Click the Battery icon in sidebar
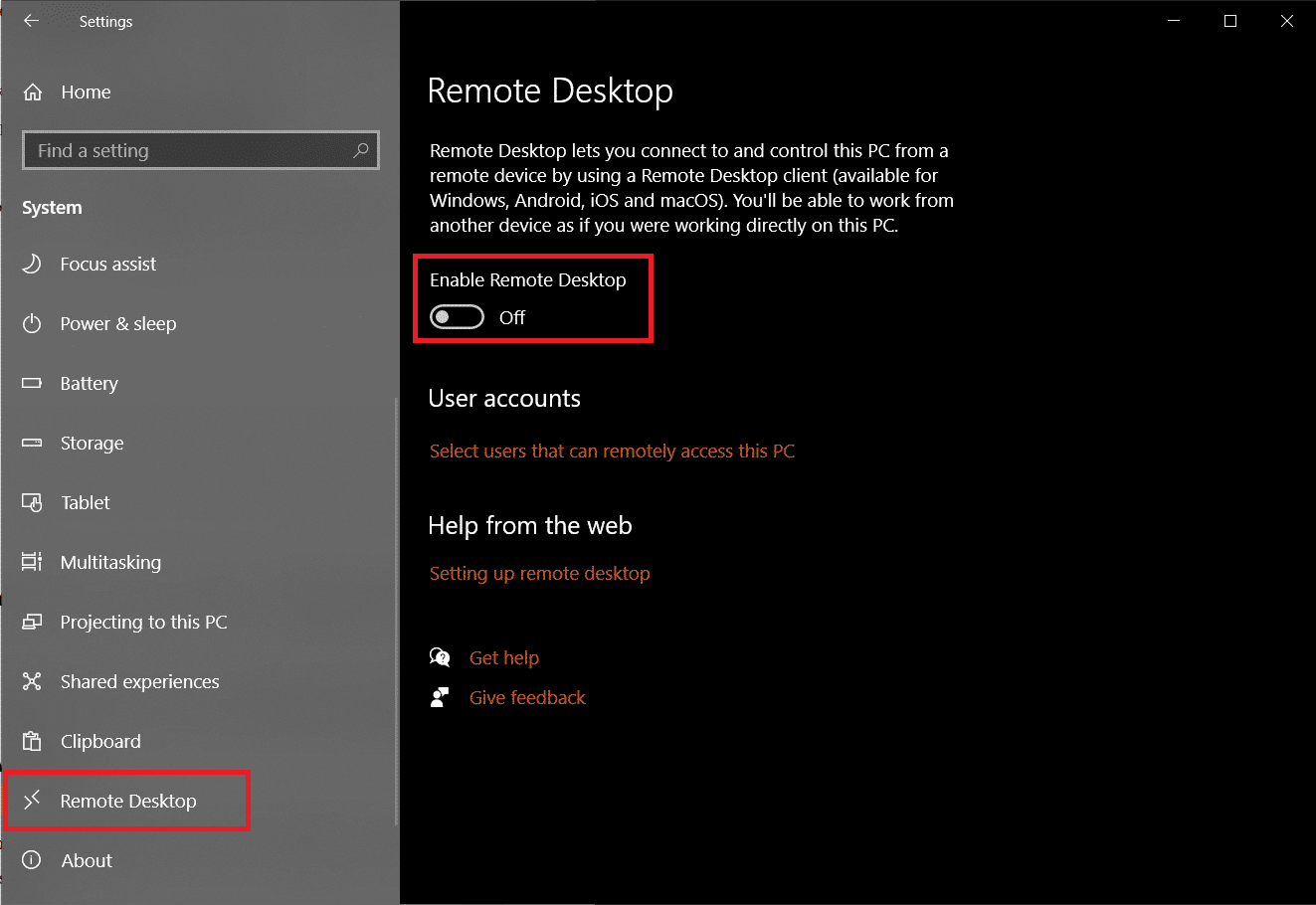1316x905 pixels. (x=32, y=383)
